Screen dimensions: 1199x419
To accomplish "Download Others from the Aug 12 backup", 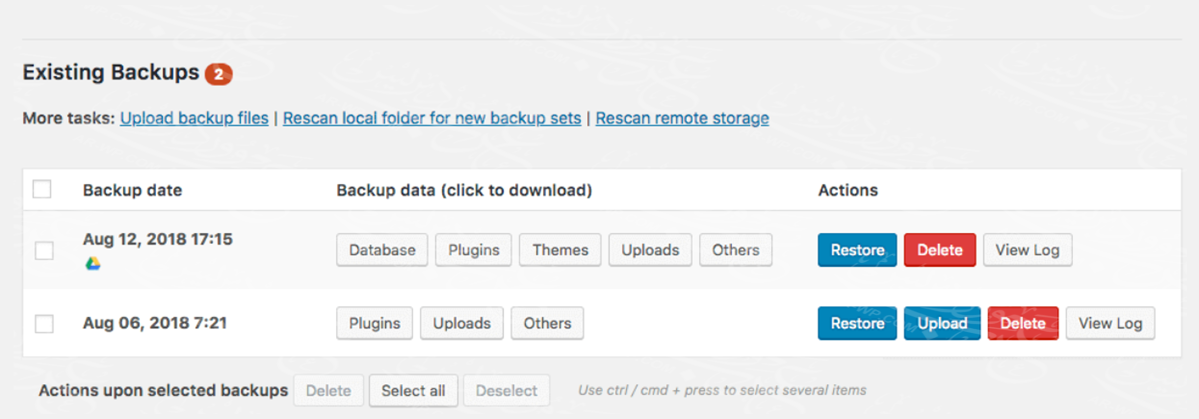I will click(x=735, y=250).
